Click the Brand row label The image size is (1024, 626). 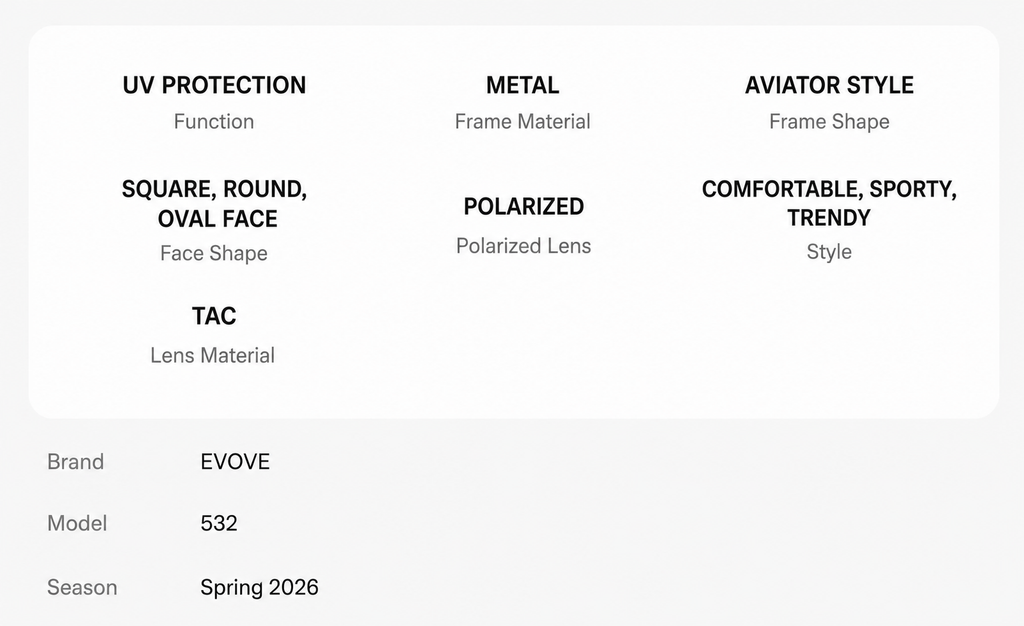pos(75,462)
